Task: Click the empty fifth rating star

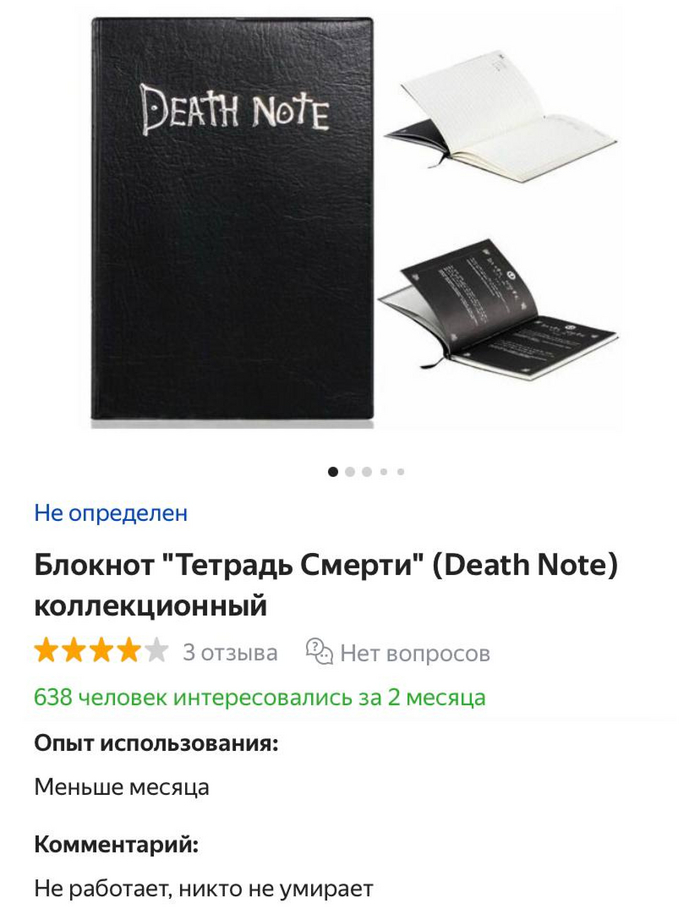Action: click(156, 651)
